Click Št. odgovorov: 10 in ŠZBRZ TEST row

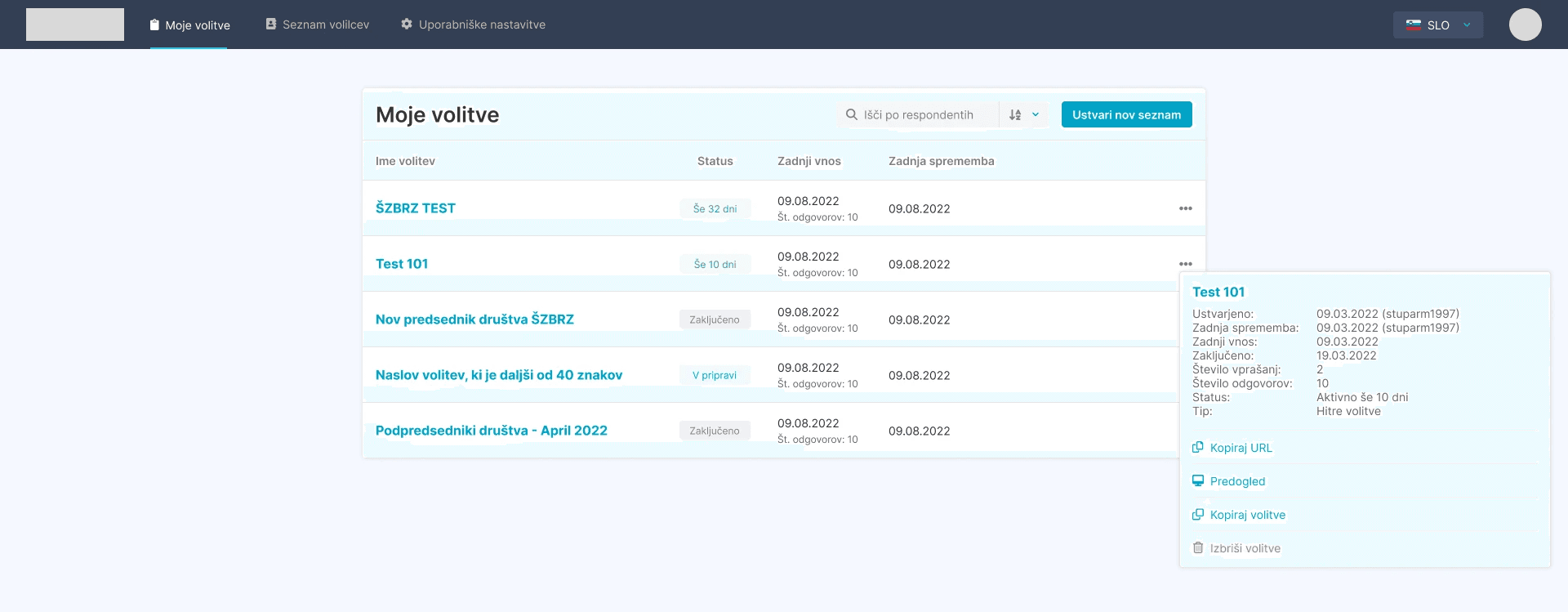[817, 217]
